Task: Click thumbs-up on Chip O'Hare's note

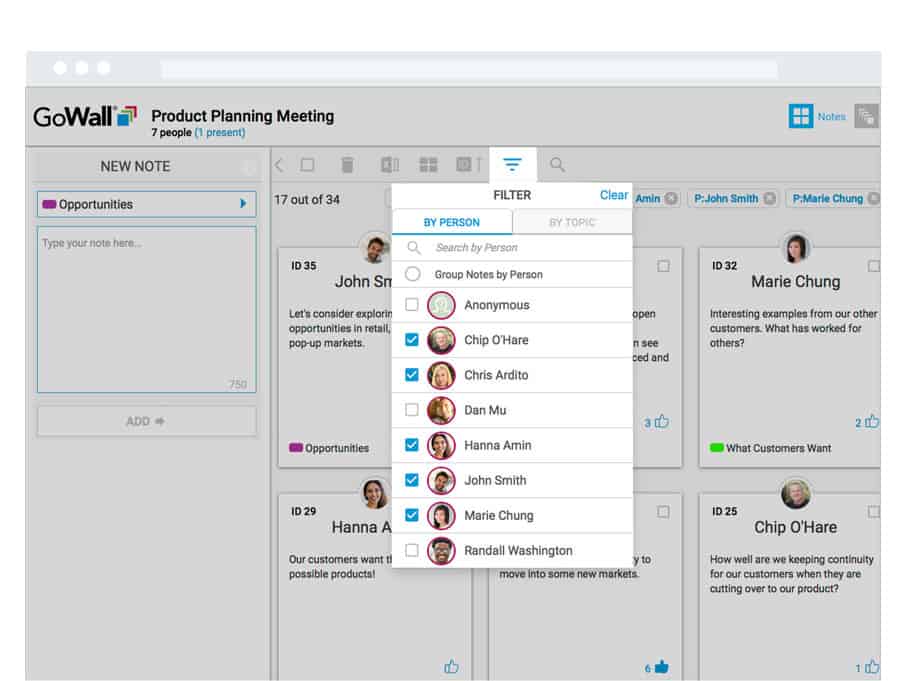Action: click(872, 667)
